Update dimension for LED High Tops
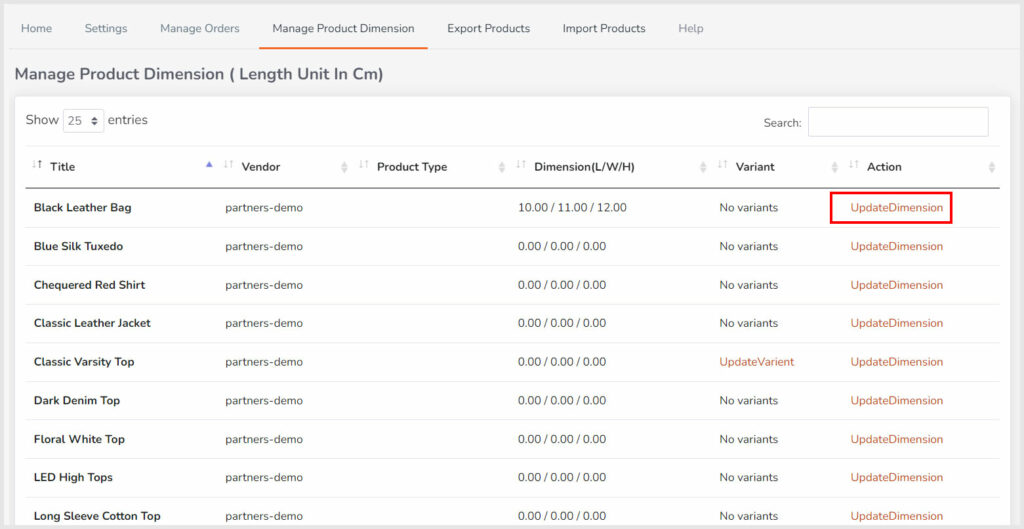The height and width of the screenshot is (529, 1024). tap(896, 478)
